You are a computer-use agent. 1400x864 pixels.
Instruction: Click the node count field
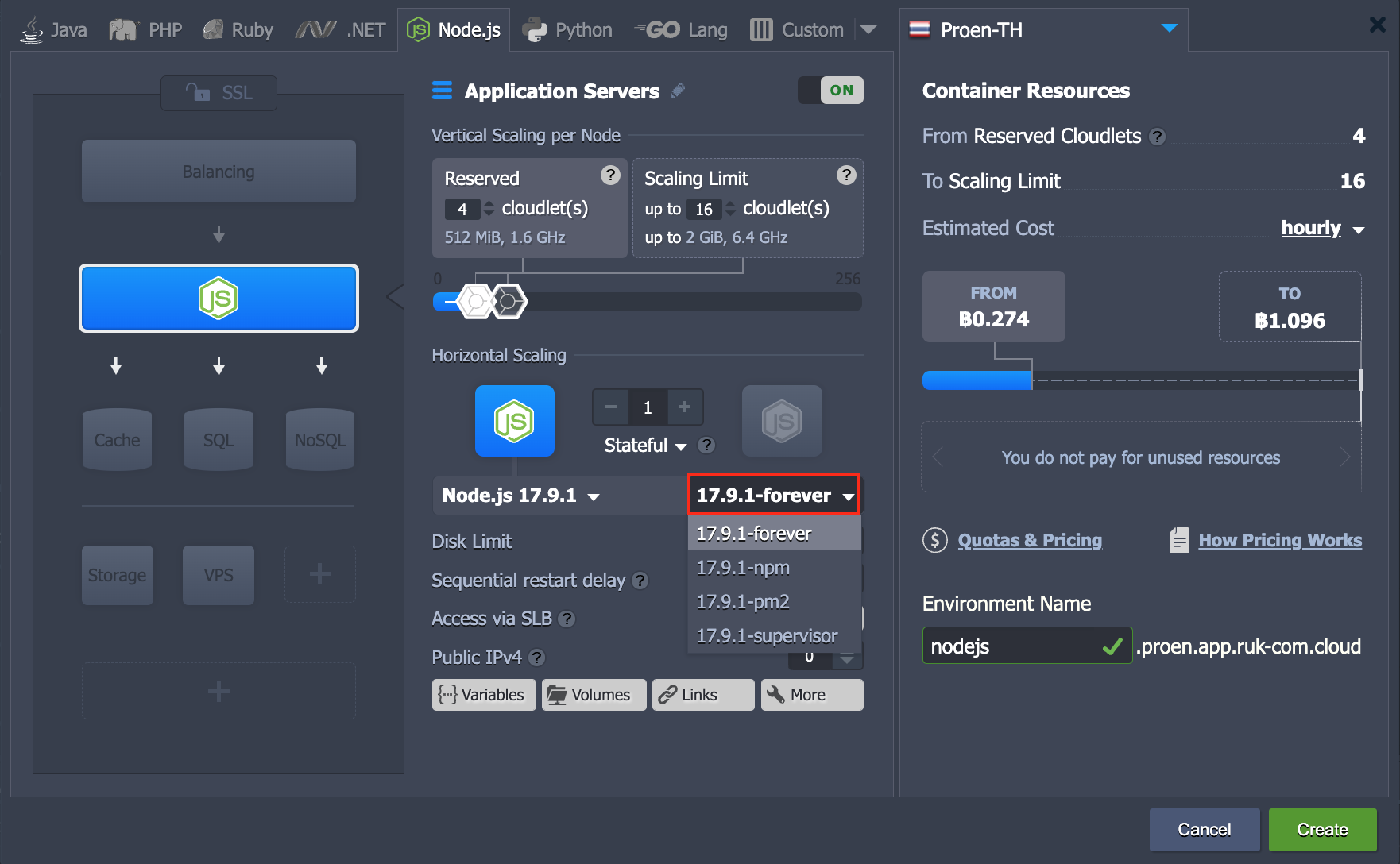click(648, 407)
